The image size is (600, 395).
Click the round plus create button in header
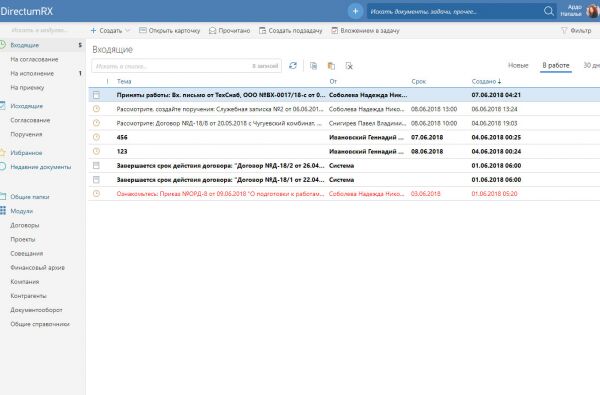click(355, 11)
